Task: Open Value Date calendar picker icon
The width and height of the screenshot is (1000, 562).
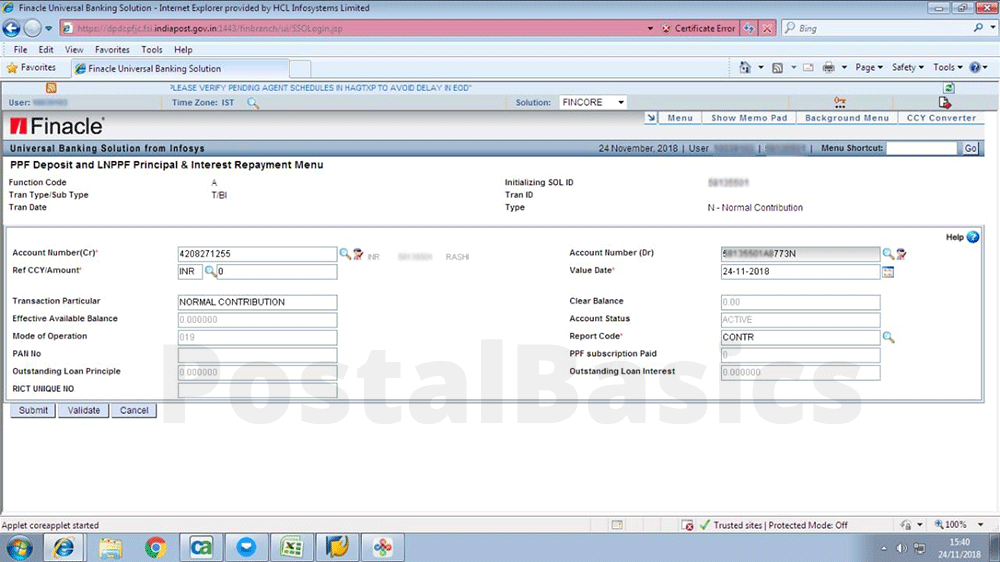Action: (x=887, y=272)
